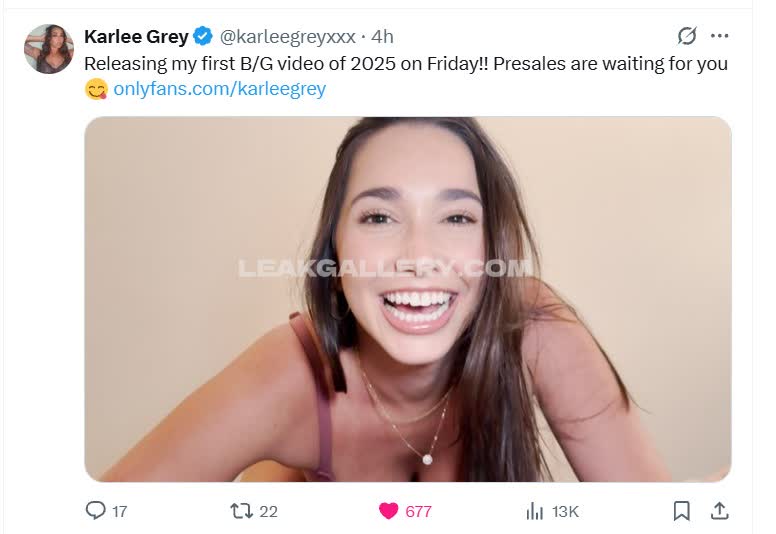Click the share upload-arrow icon
The height and width of the screenshot is (534, 776).
[720, 511]
